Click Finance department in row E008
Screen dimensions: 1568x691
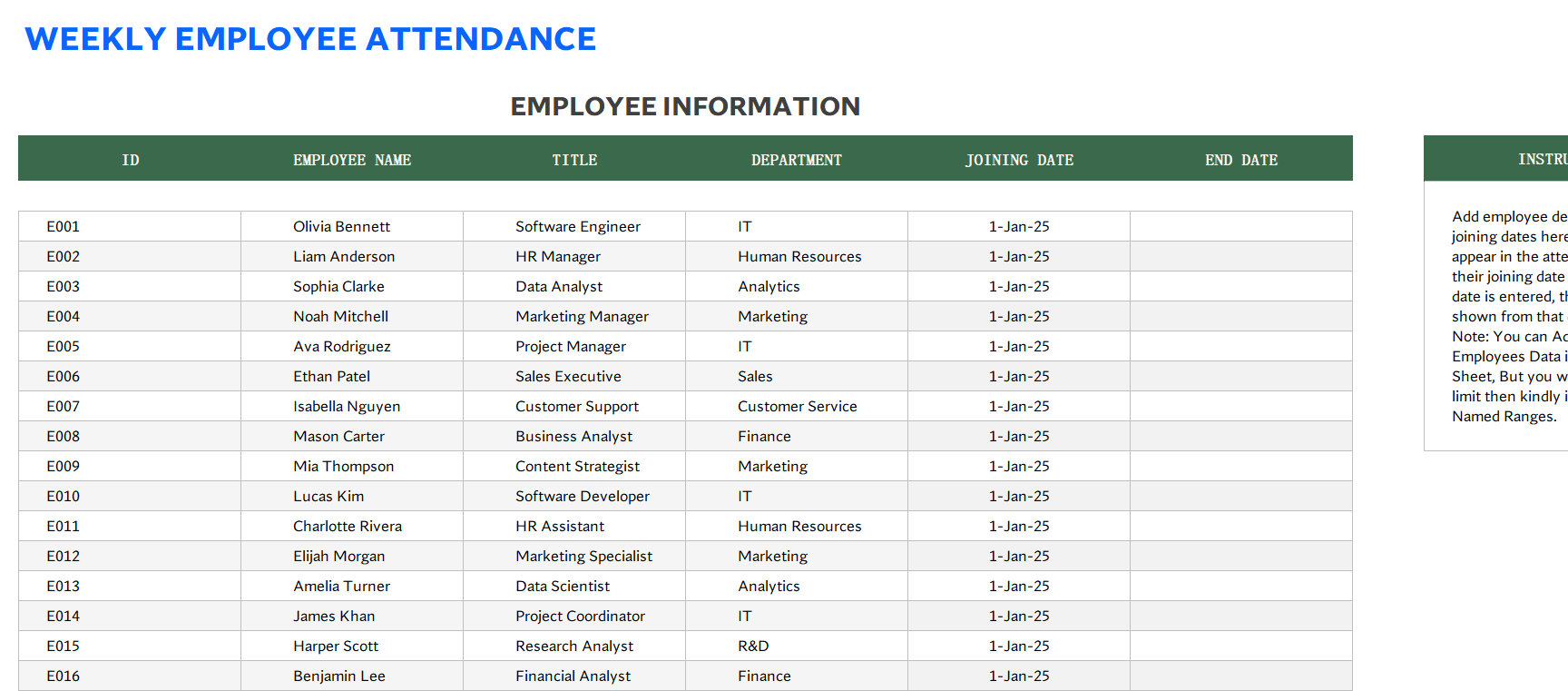pos(797,436)
